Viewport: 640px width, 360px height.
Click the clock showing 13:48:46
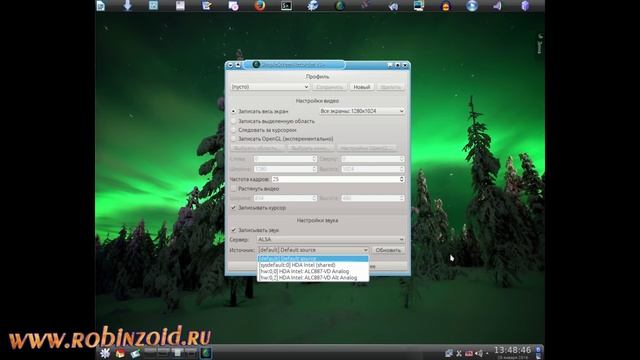click(x=512, y=350)
